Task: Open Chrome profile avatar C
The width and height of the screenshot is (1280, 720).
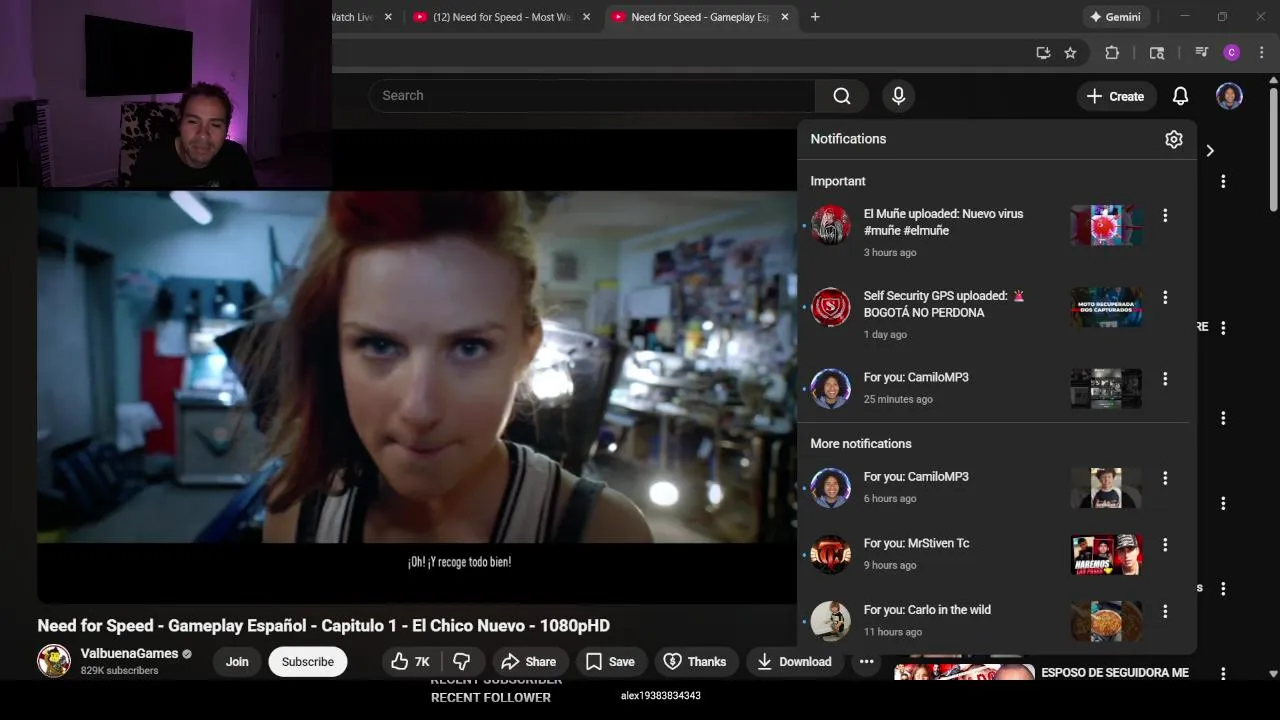Action: tap(1232, 53)
